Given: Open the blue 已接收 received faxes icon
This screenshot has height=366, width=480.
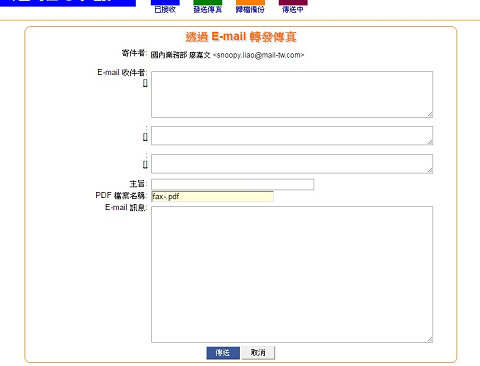Looking at the screenshot, I should pos(165,6).
